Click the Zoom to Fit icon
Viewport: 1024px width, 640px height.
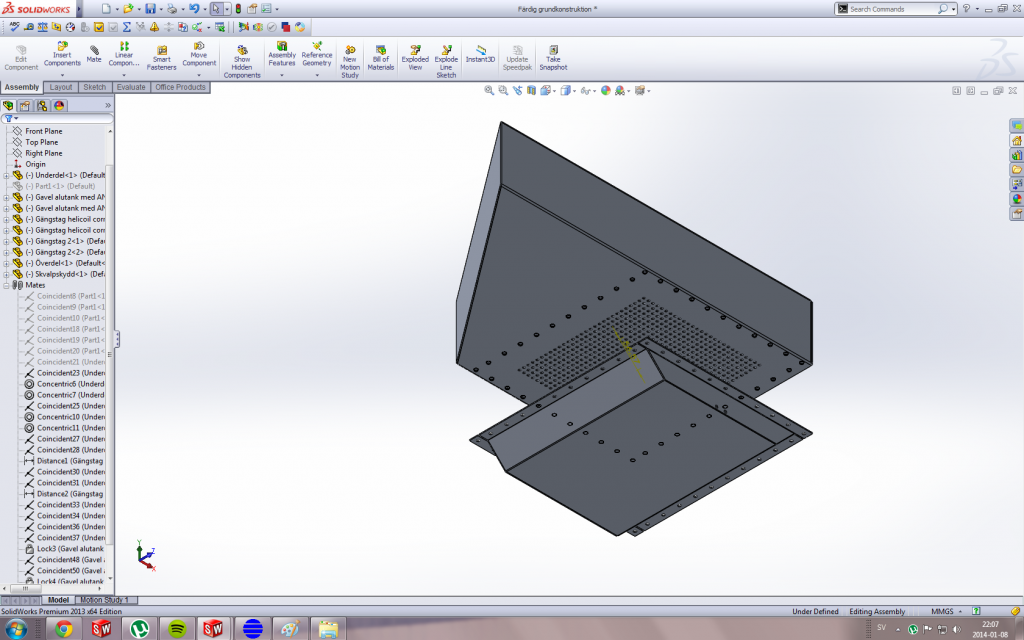coord(490,91)
